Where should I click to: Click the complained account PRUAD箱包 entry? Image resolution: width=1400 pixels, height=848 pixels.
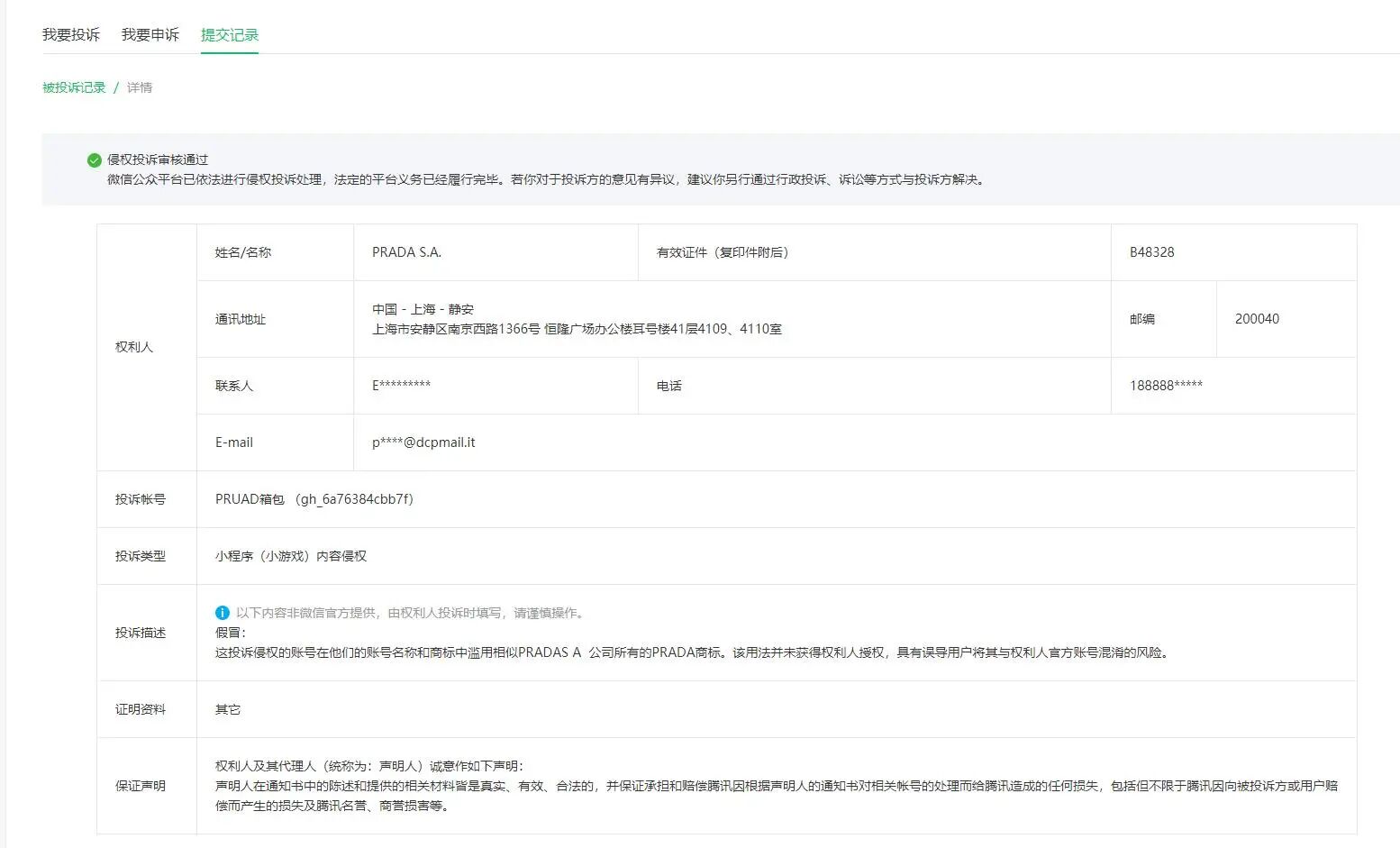pos(314,499)
